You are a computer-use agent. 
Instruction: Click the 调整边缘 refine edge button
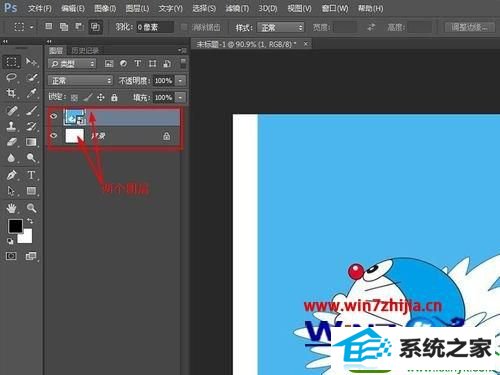tap(470, 27)
